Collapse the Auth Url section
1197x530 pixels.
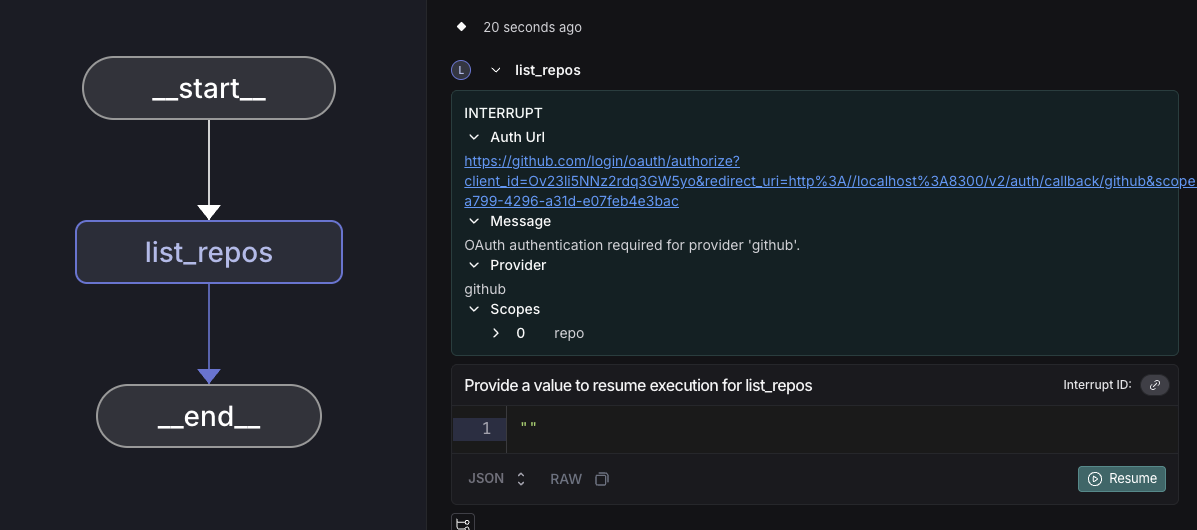(x=474, y=137)
